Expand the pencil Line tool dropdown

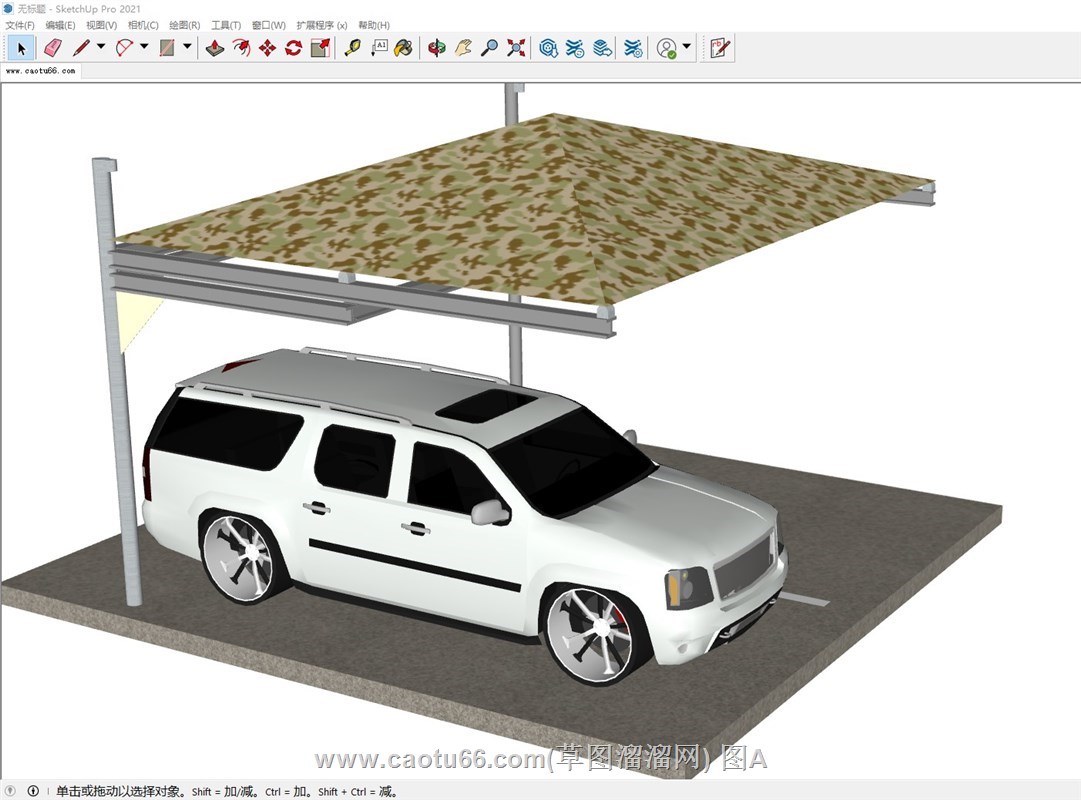tap(101, 47)
